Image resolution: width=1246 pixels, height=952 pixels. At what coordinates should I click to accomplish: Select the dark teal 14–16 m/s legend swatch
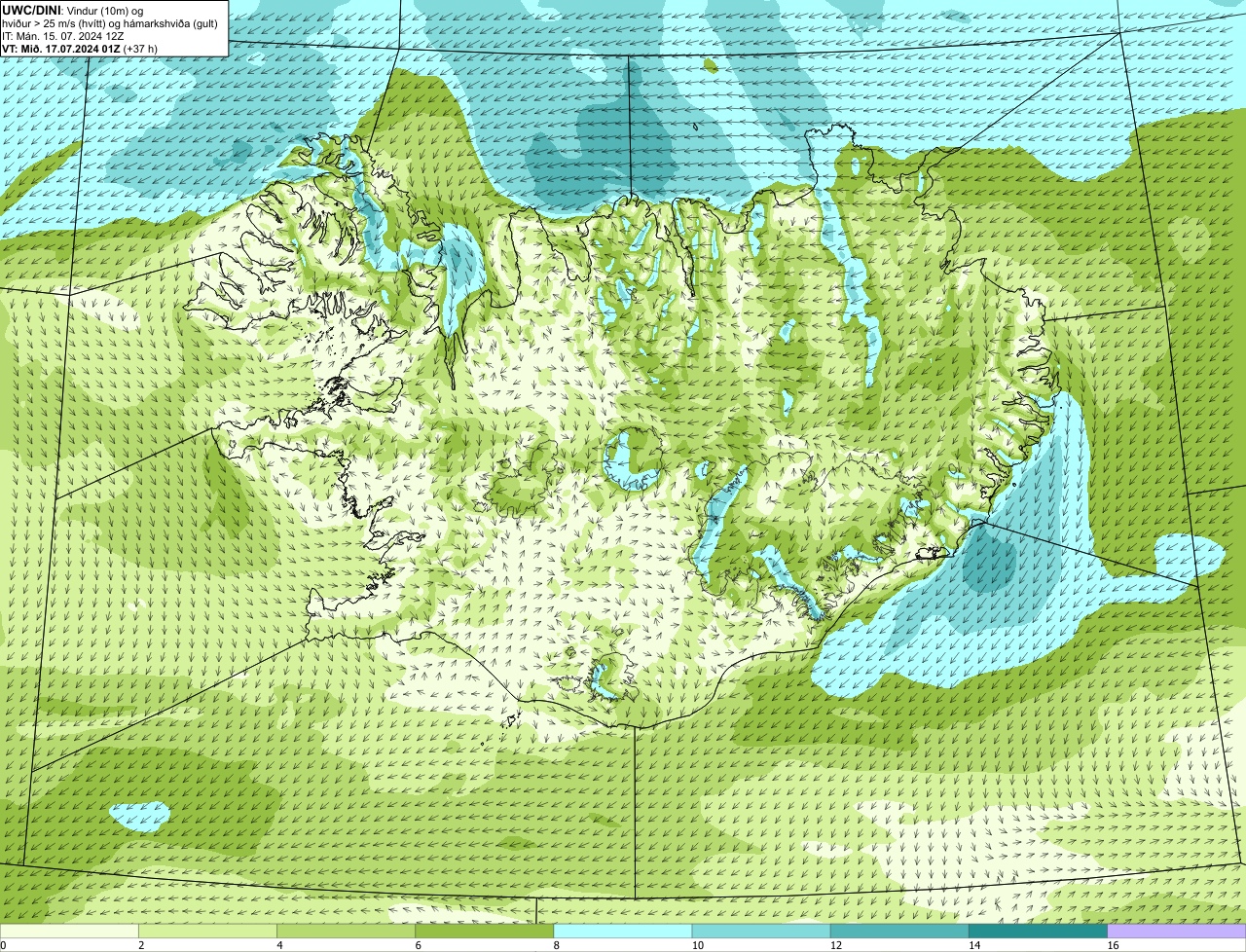(x=1038, y=932)
